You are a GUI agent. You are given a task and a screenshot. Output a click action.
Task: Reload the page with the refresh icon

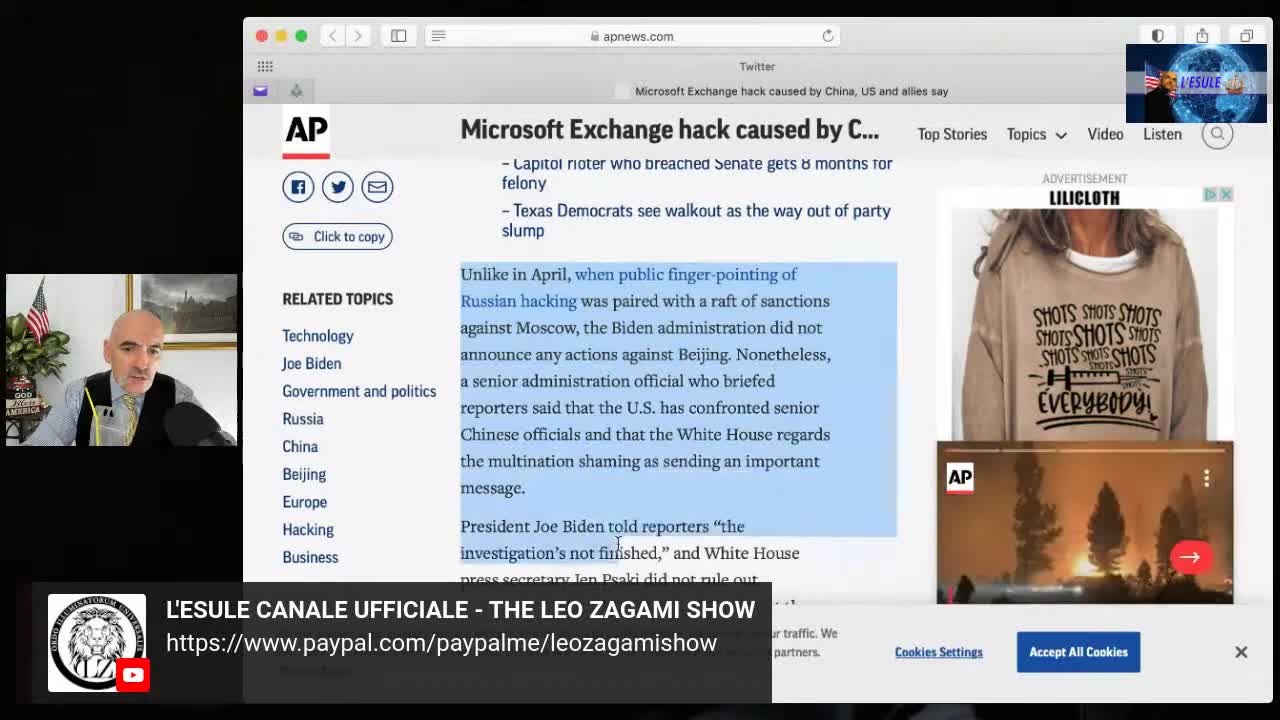point(828,36)
